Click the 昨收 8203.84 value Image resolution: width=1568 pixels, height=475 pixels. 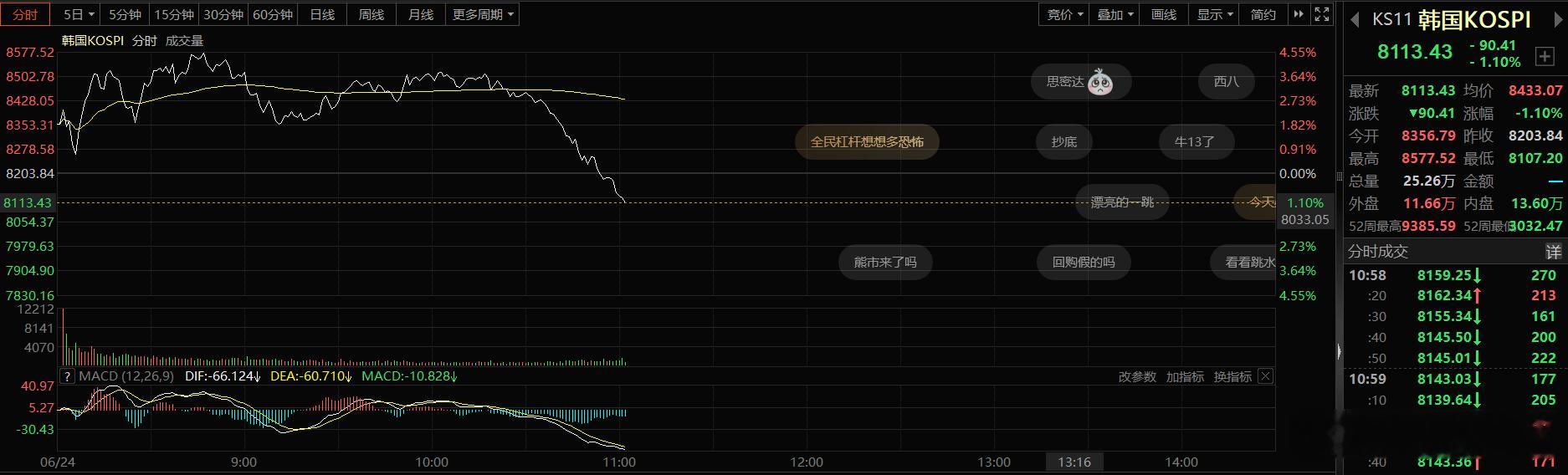click(x=1535, y=135)
